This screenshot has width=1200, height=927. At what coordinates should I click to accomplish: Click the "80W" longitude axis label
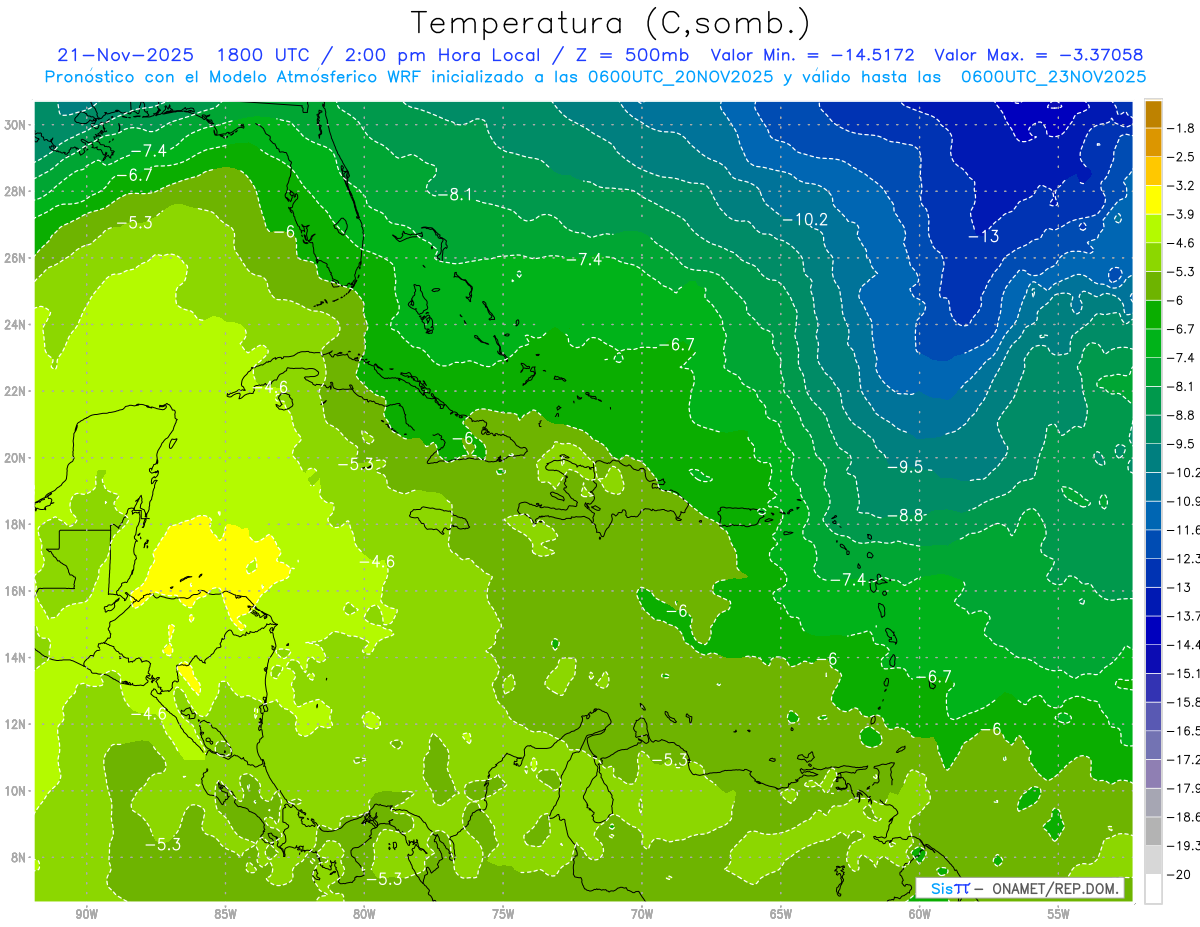[364, 914]
